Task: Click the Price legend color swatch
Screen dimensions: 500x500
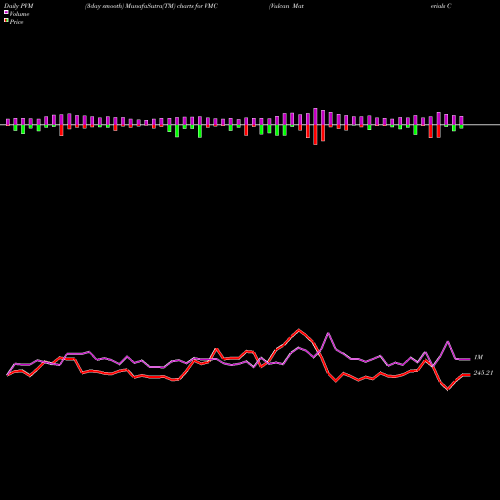Action: click(x=6, y=21)
